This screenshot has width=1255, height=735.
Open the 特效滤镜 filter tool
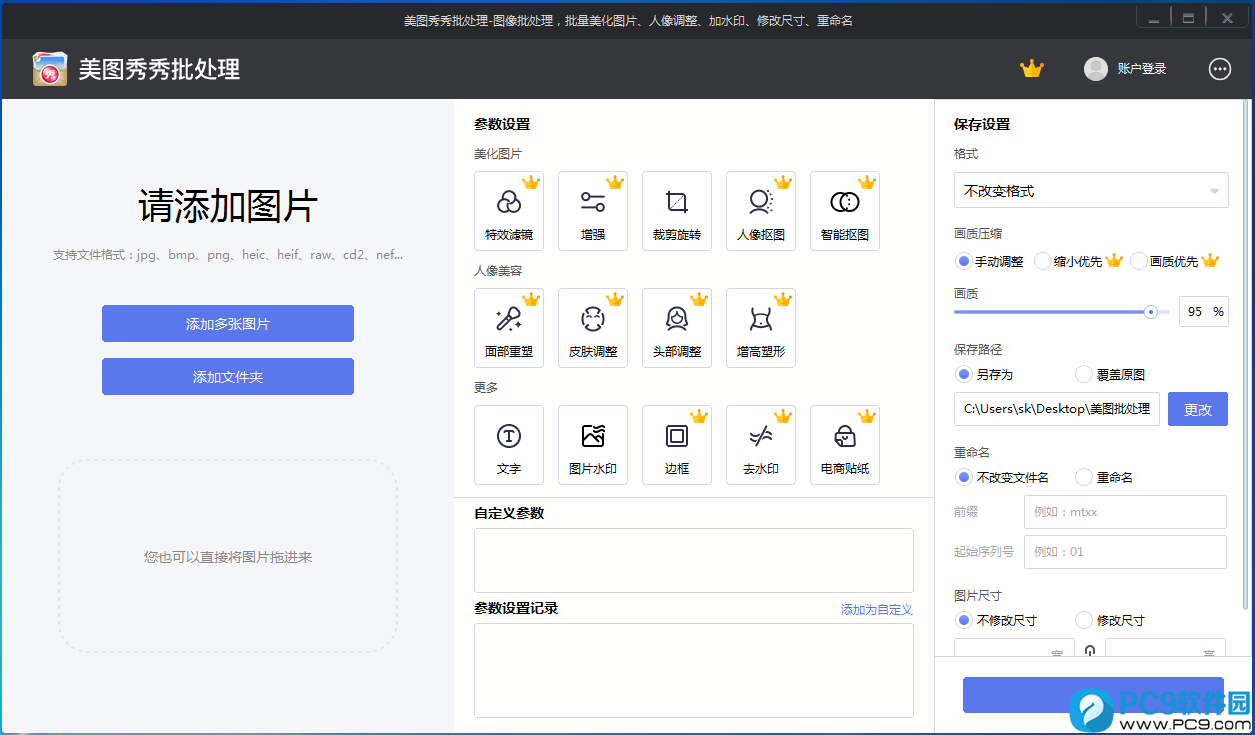pos(509,211)
